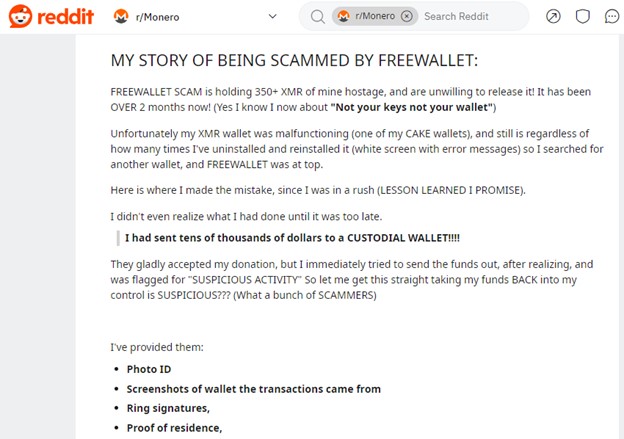
Task: Click the post title about FREEWALLET scam
Action: [x=294, y=60]
